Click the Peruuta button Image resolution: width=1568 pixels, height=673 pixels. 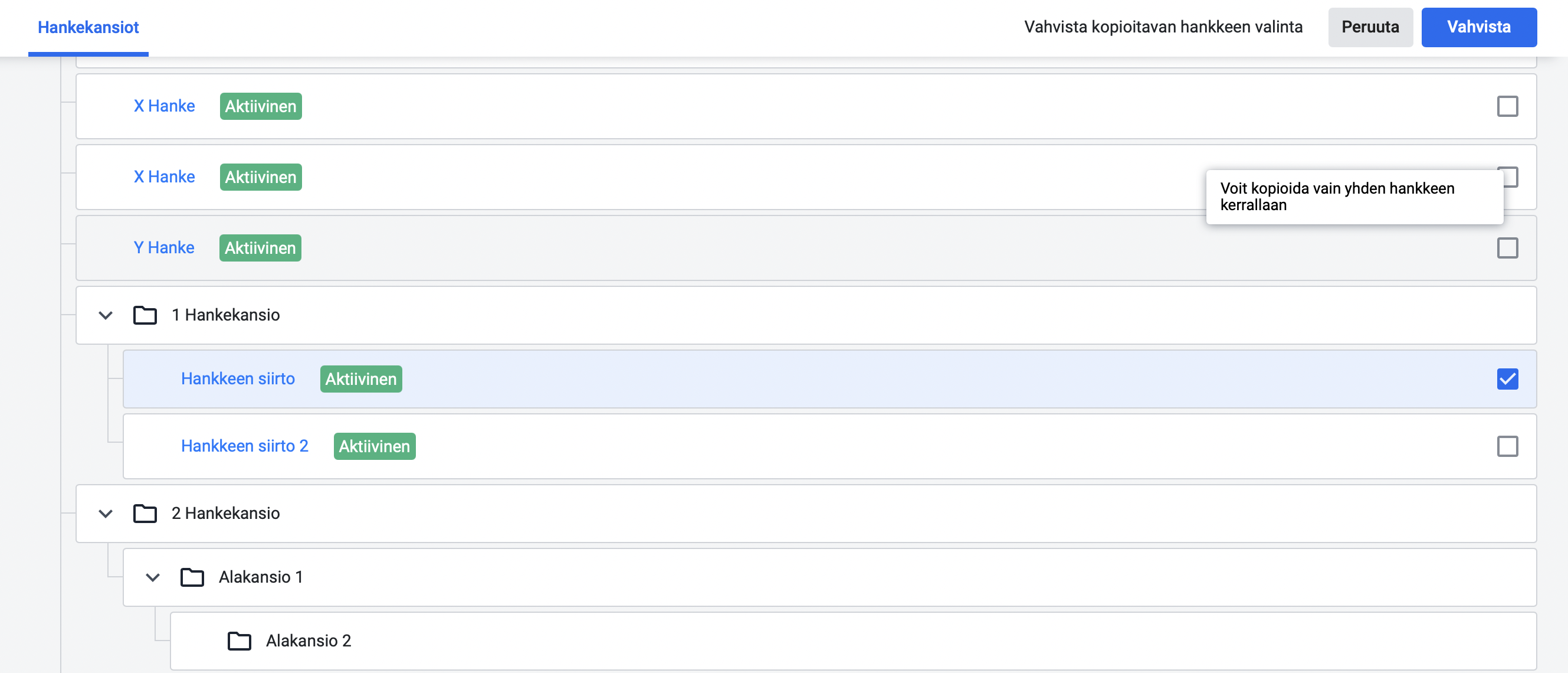coord(1370,27)
